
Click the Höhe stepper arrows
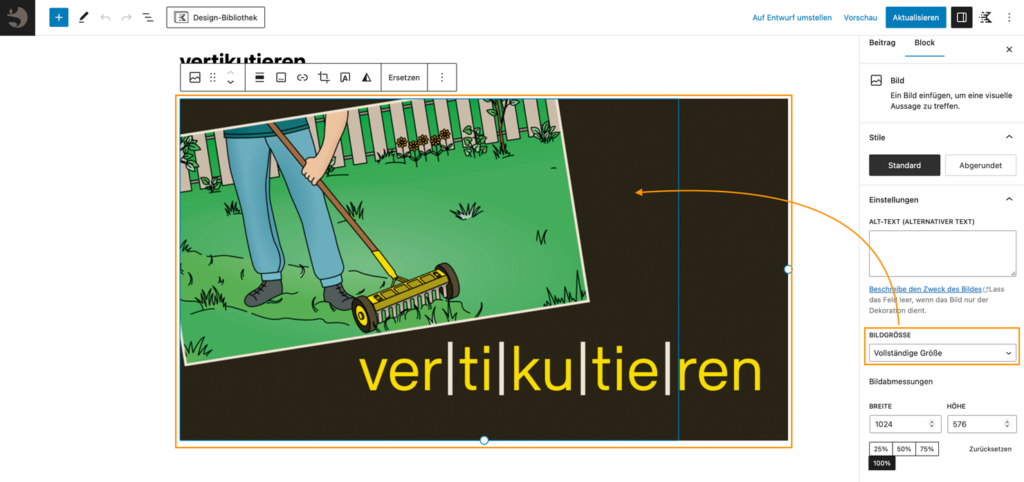[x=1008, y=424]
